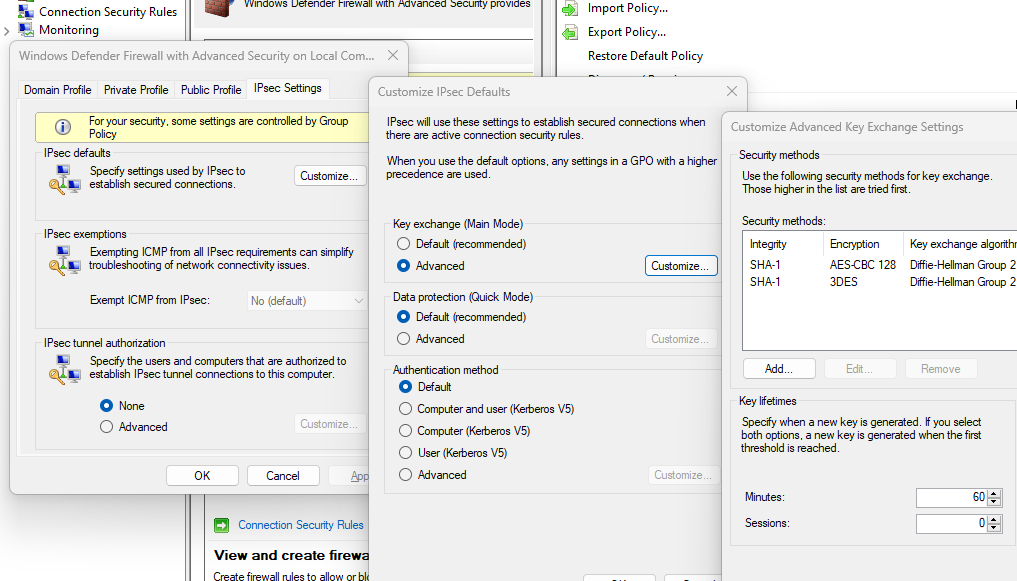This screenshot has height=581, width=1017.
Task: Select Advanced authentication method
Action: 405,475
